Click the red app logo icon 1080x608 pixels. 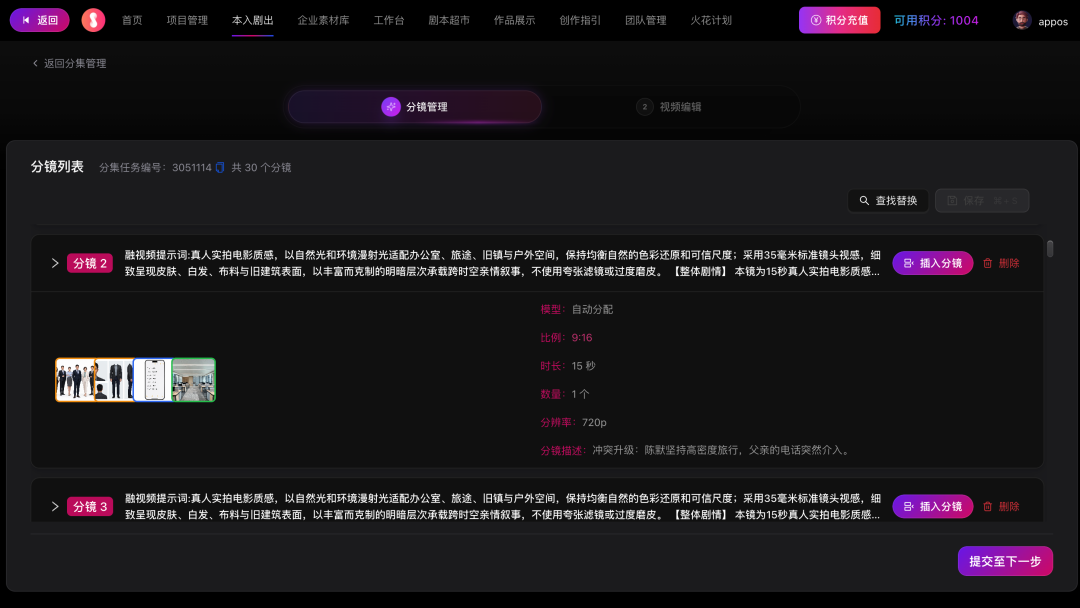click(93, 20)
